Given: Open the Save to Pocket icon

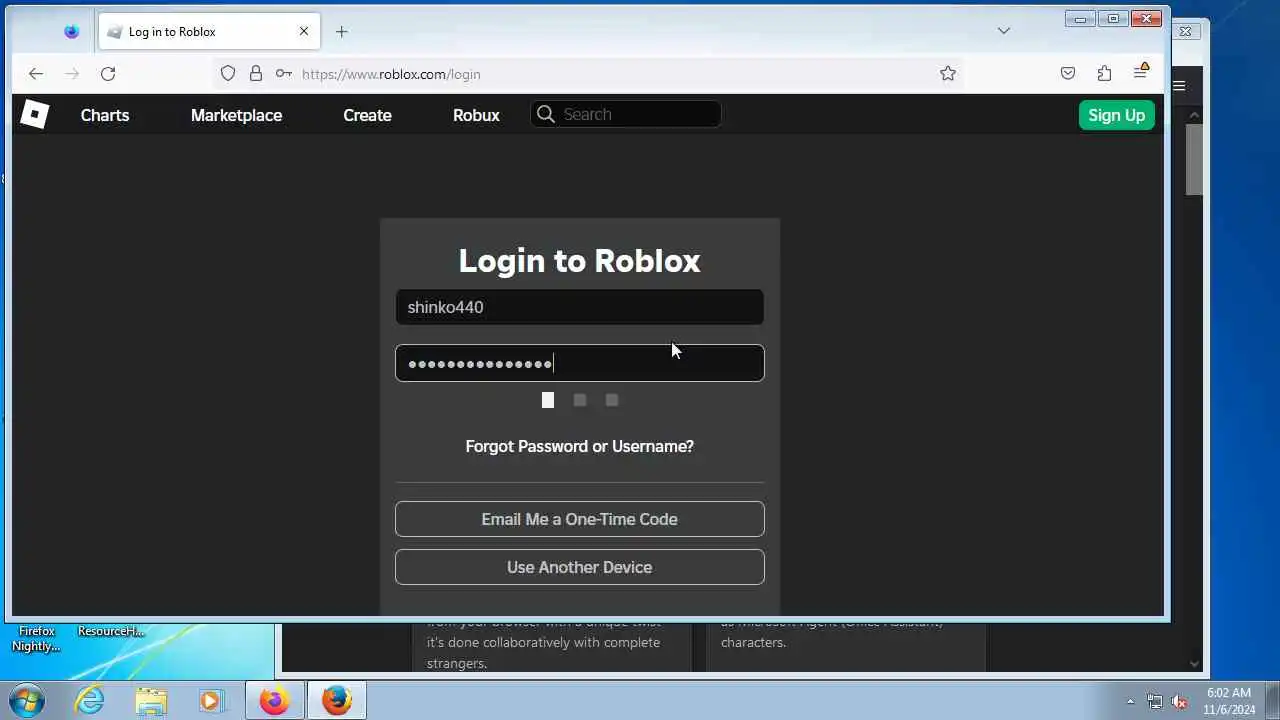Looking at the screenshot, I should pyautogui.click(x=1068, y=73).
